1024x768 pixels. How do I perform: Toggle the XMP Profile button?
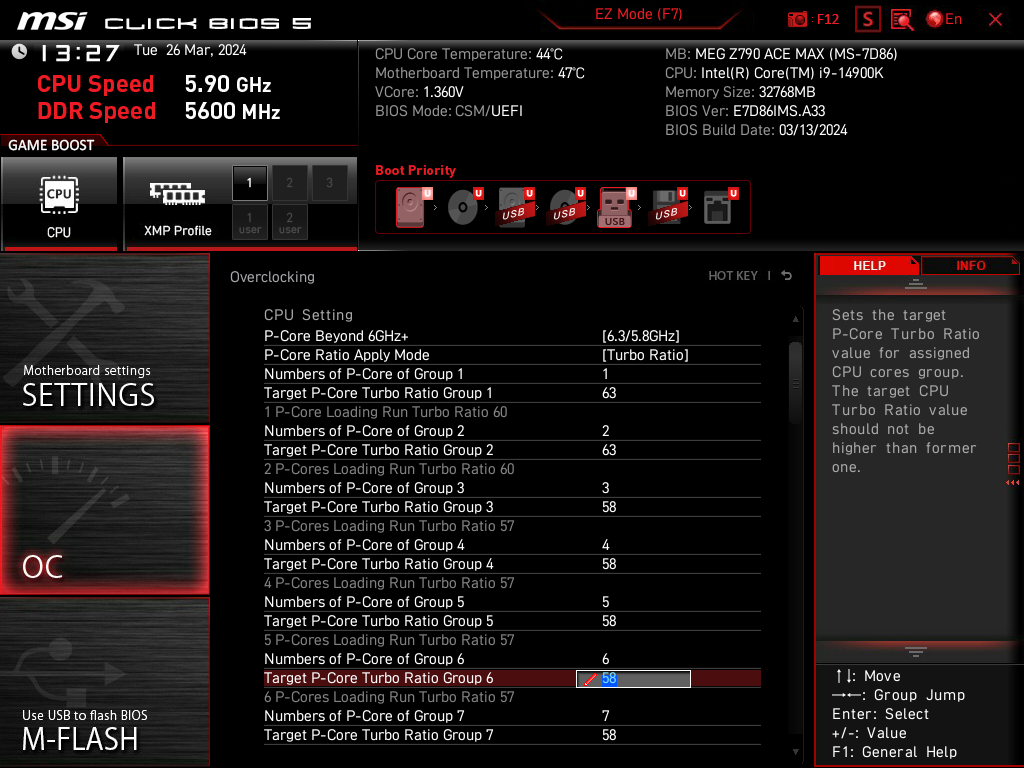tap(178, 204)
